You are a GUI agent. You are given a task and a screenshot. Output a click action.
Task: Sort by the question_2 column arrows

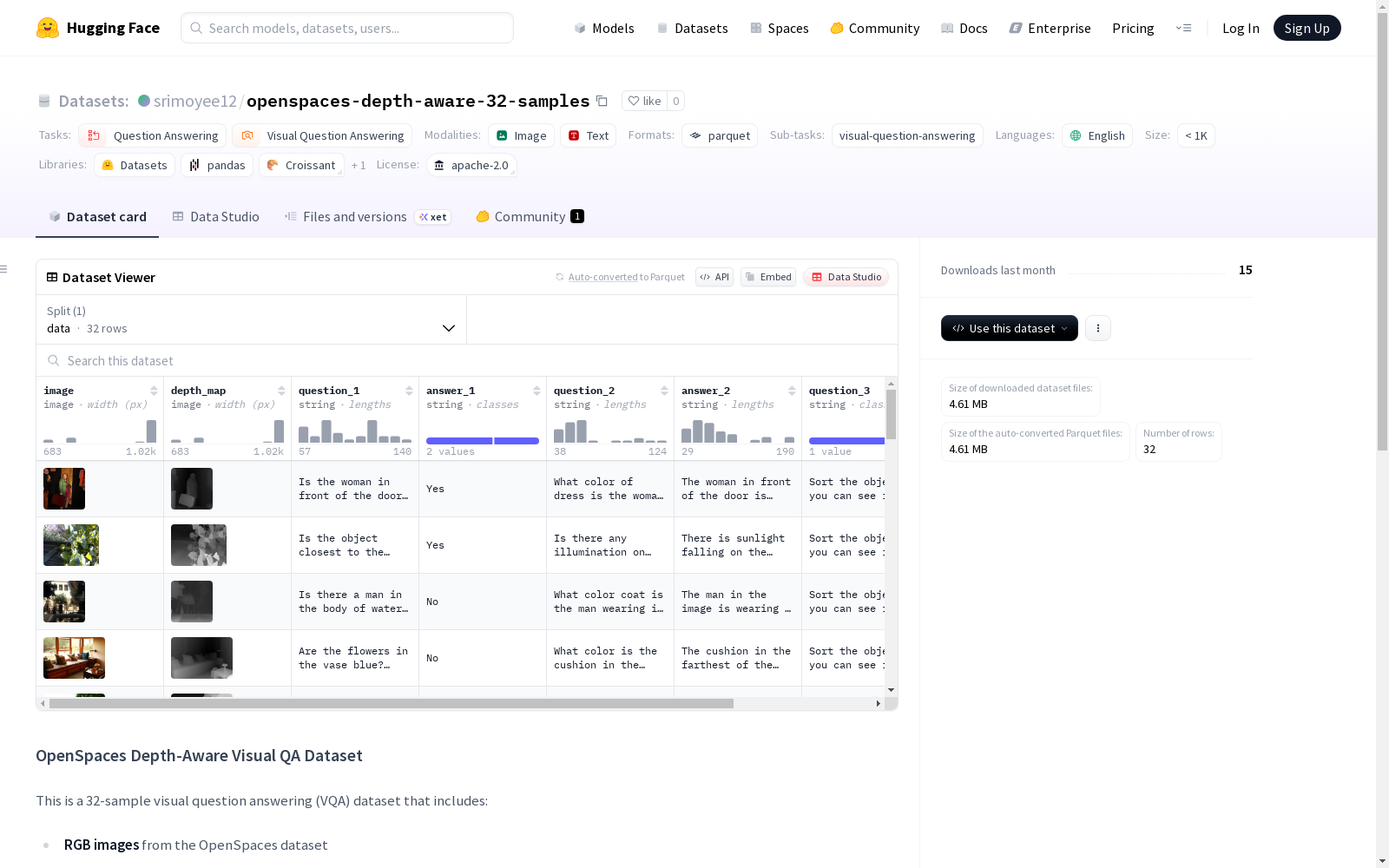(x=664, y=391)
